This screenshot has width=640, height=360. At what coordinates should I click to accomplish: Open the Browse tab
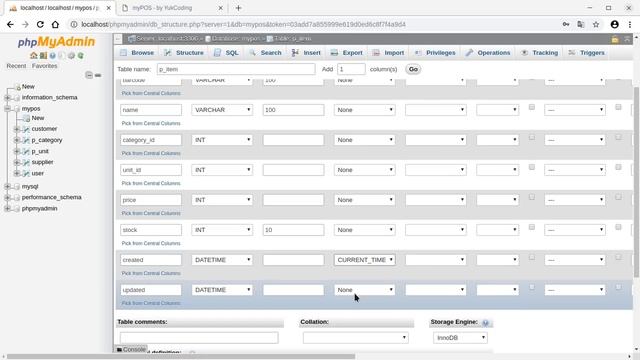coord(137,53)
